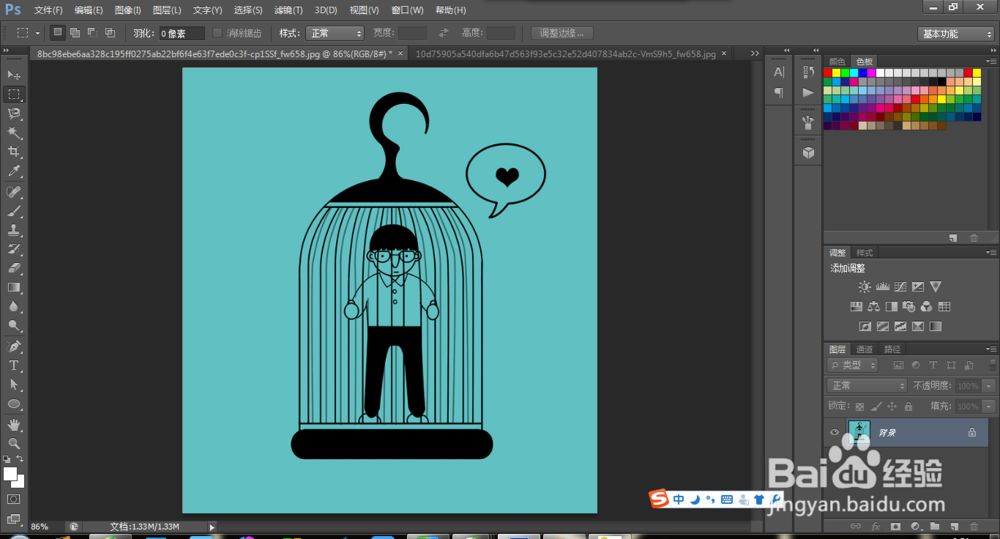The image size is (1000, 539).
Task: Select the Eraser tool
Action: pos(13,269)
